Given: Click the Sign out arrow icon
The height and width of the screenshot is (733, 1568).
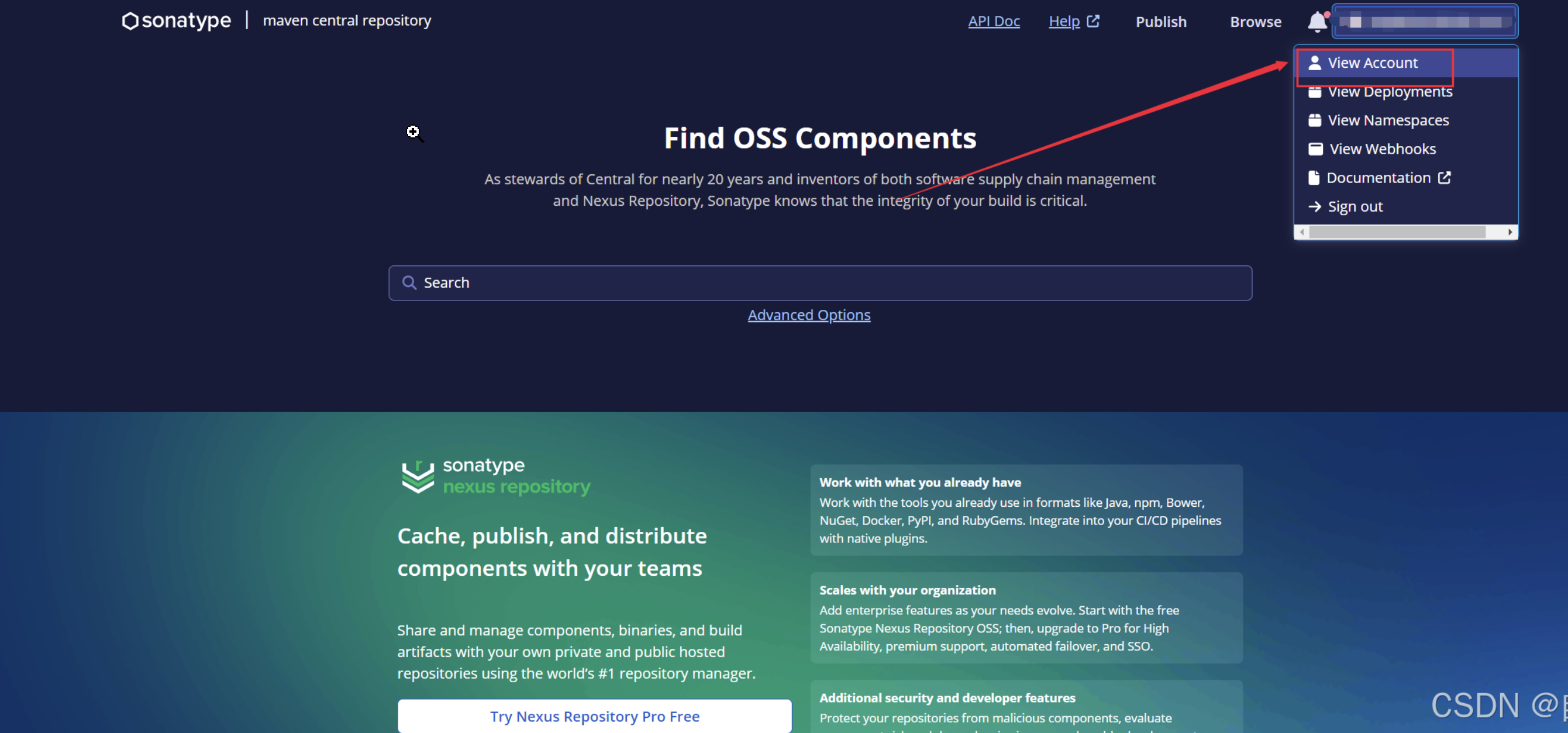Looking at the screenshot, I should pos(1315,207).
